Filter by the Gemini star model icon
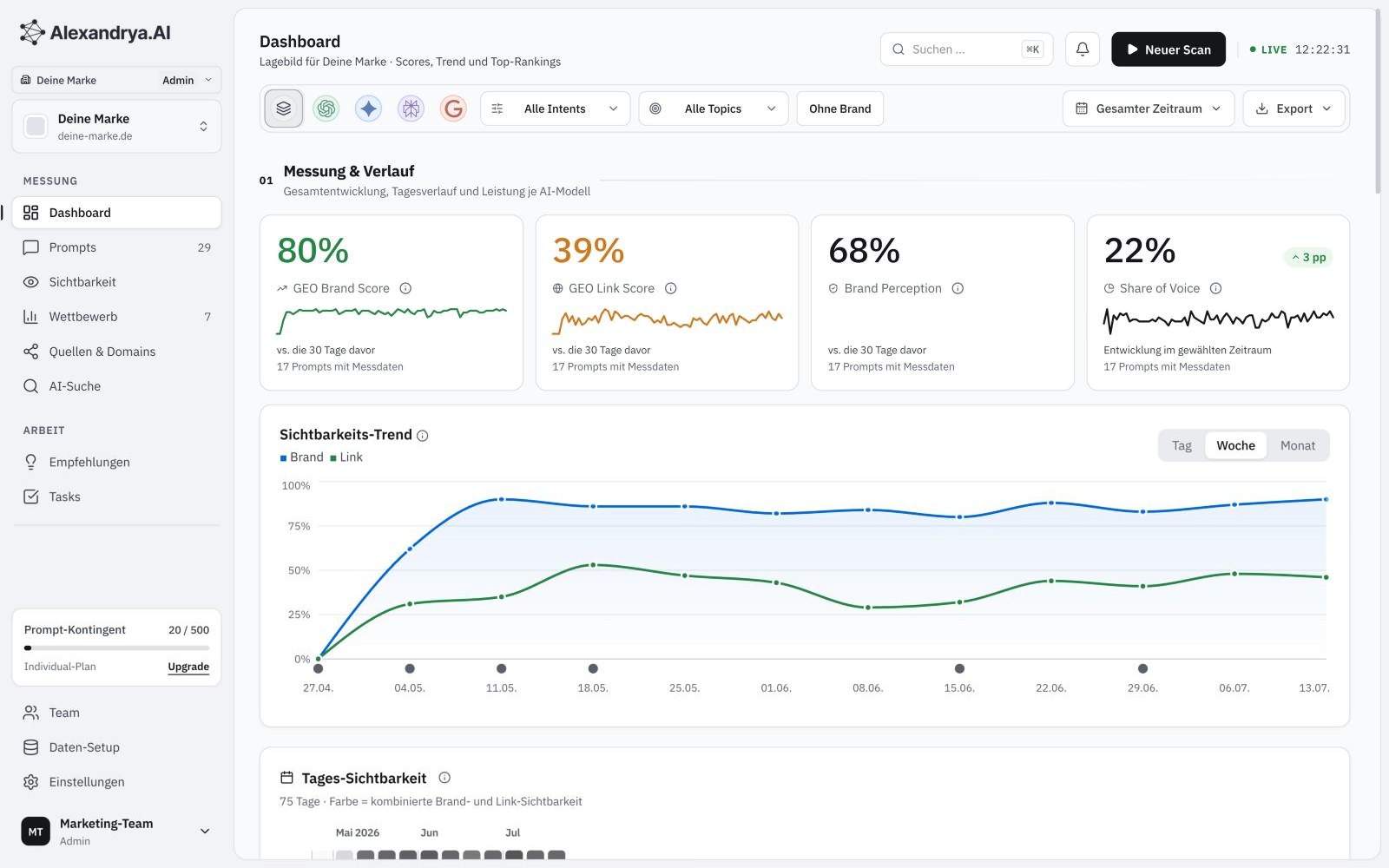The image size is (1389, 868). (369, 108)
